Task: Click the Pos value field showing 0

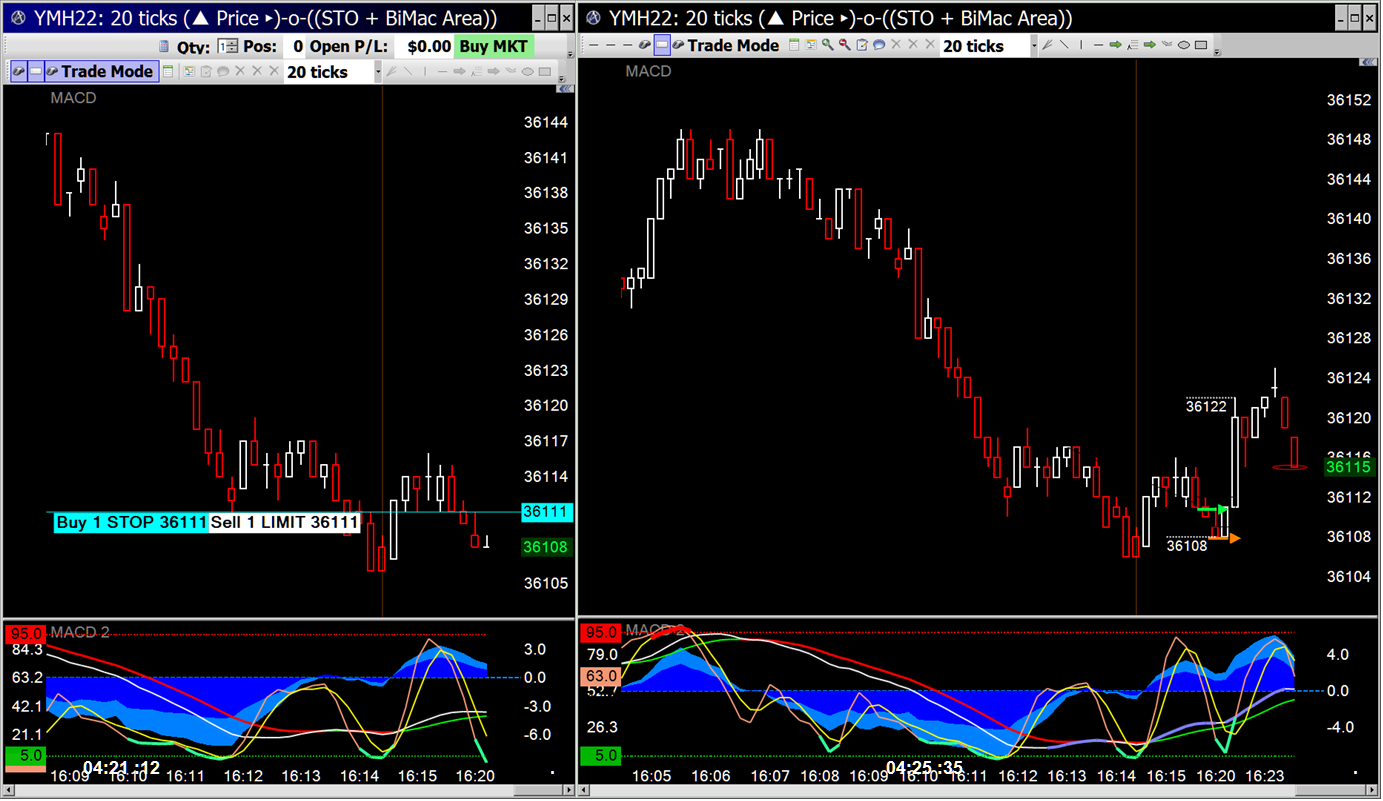Action: [294, 46]
